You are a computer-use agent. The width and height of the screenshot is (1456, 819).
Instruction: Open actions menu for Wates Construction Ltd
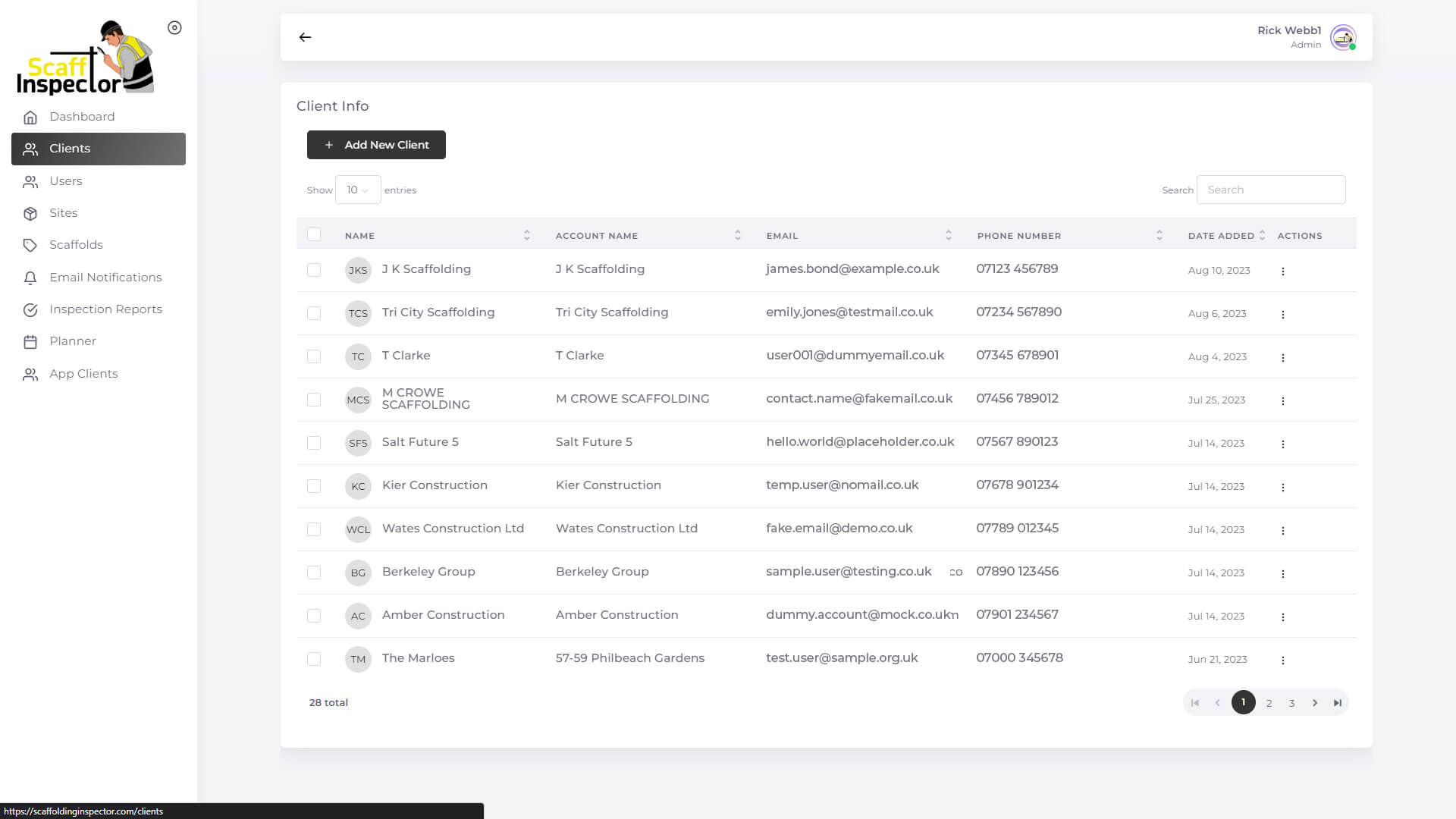tap(1282, 530)
